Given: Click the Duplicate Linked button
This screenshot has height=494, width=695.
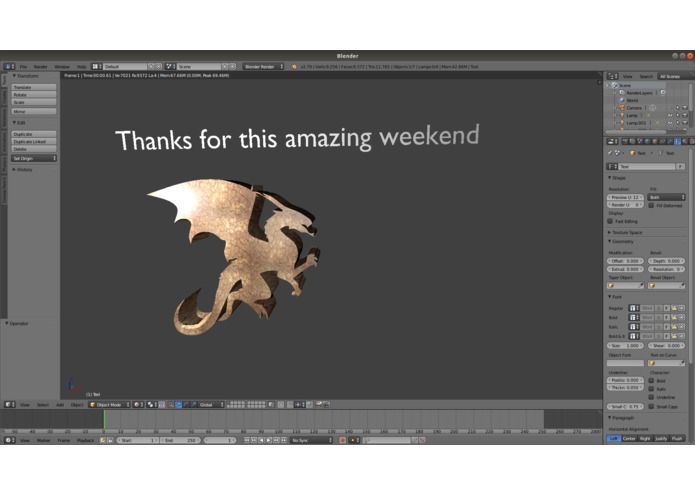Looking at the screenshot, I should point(34,141).
